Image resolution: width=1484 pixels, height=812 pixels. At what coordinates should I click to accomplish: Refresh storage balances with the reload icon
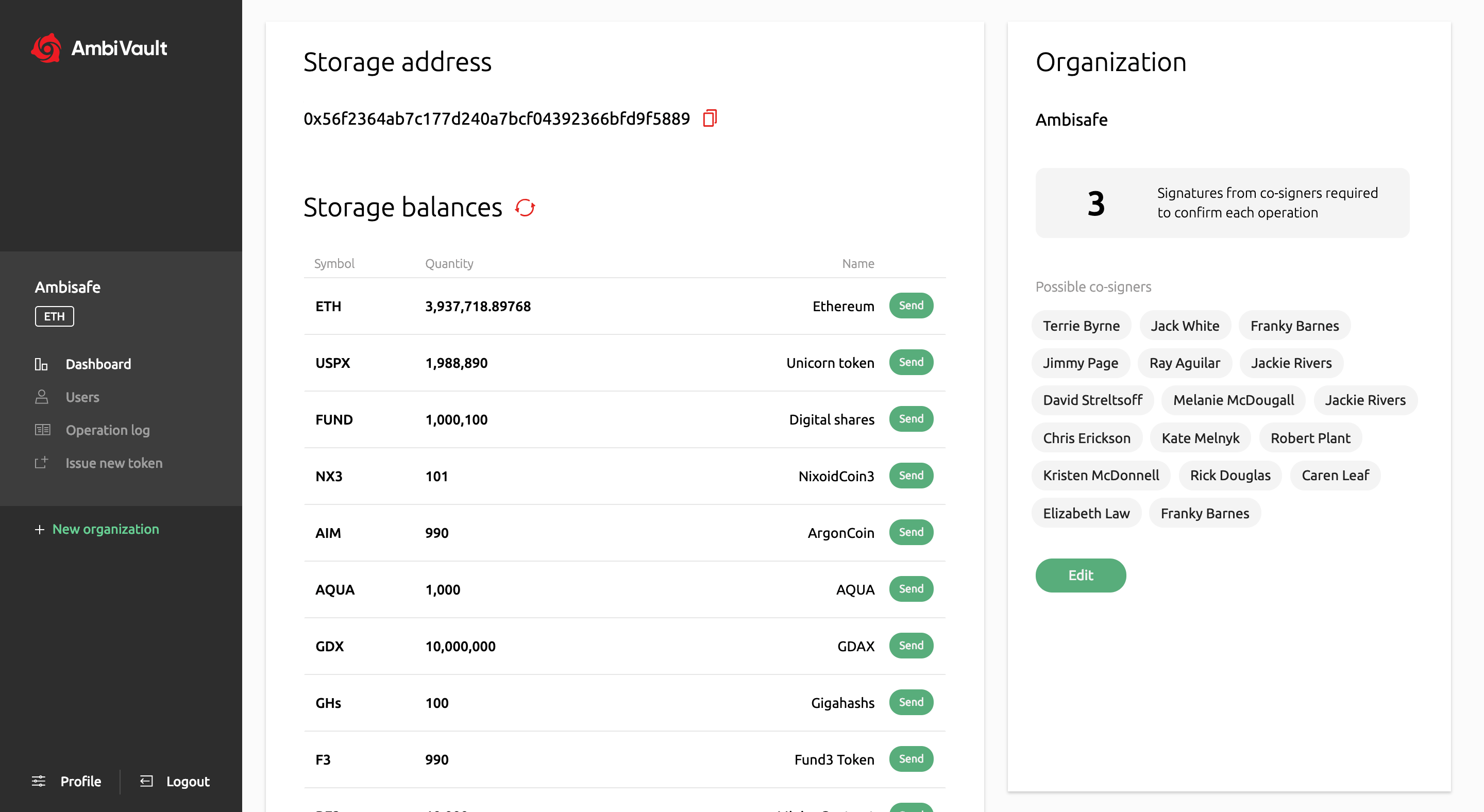click(525, 207)
